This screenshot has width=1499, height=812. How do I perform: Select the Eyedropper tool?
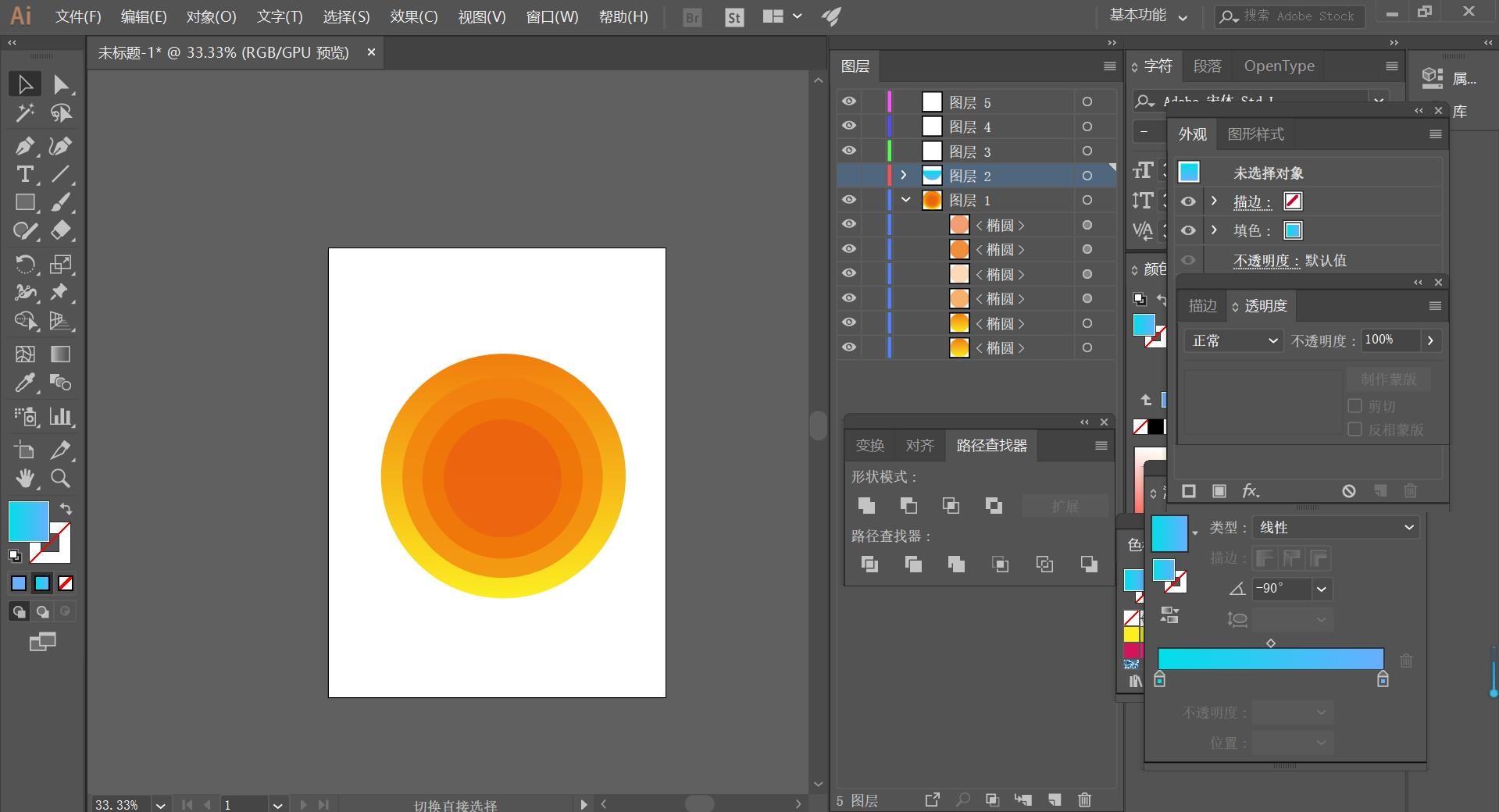tap(24, 383)
